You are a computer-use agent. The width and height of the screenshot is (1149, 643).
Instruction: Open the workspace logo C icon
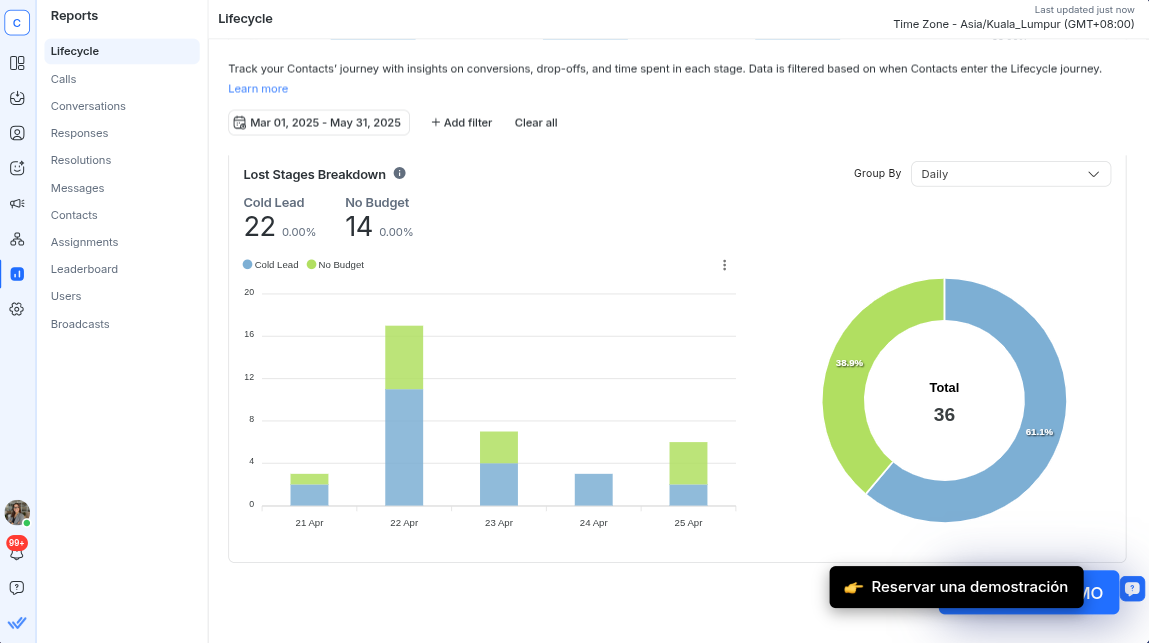click(x=17, y=23)
